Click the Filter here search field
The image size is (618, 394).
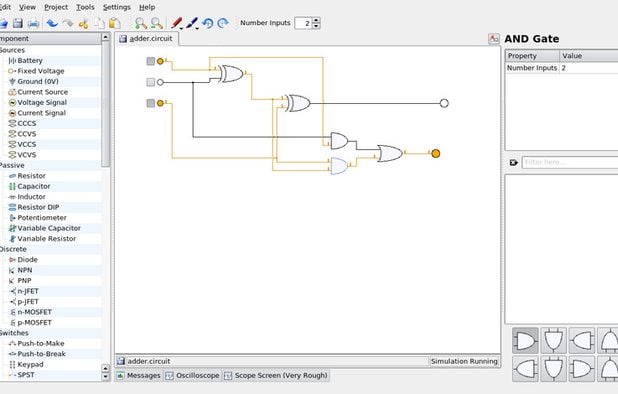point(570,162)
